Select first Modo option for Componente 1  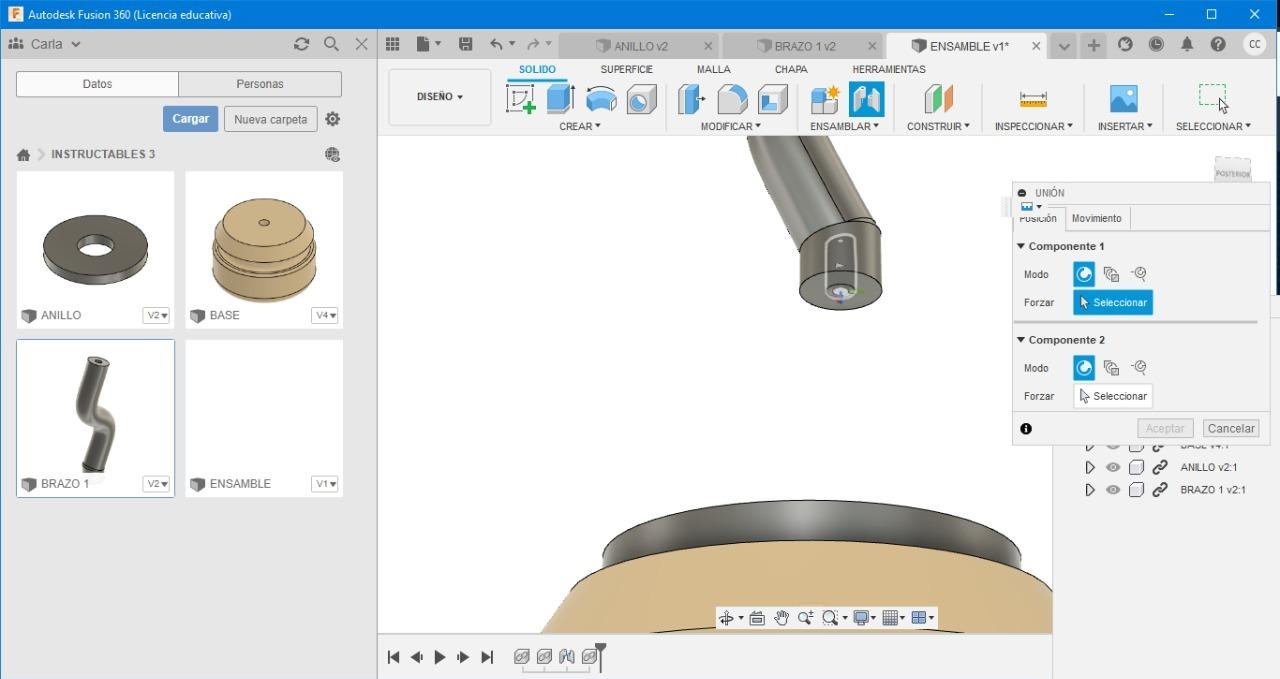pos(1084,274)
